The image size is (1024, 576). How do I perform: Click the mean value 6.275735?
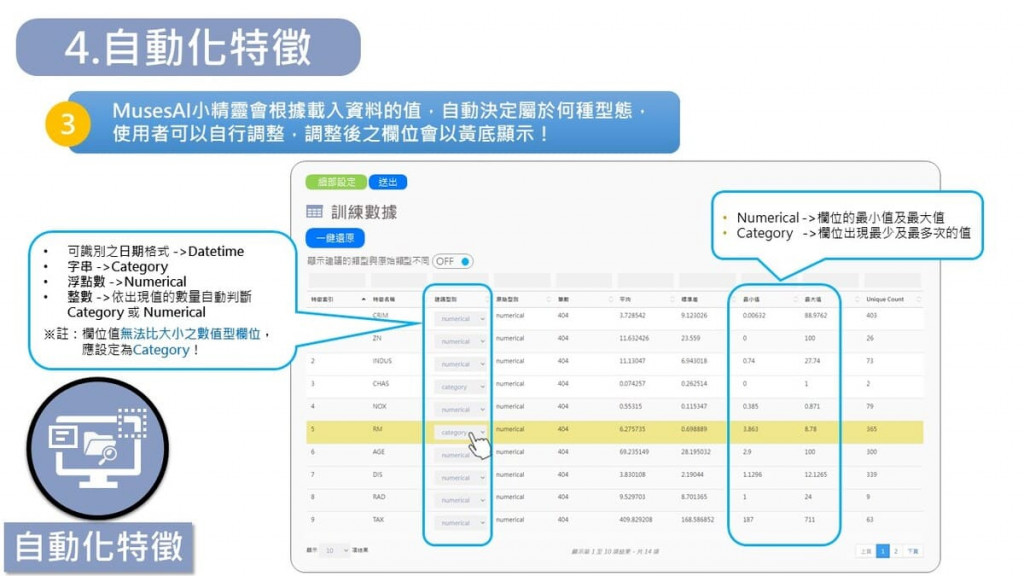click(633, 429)
